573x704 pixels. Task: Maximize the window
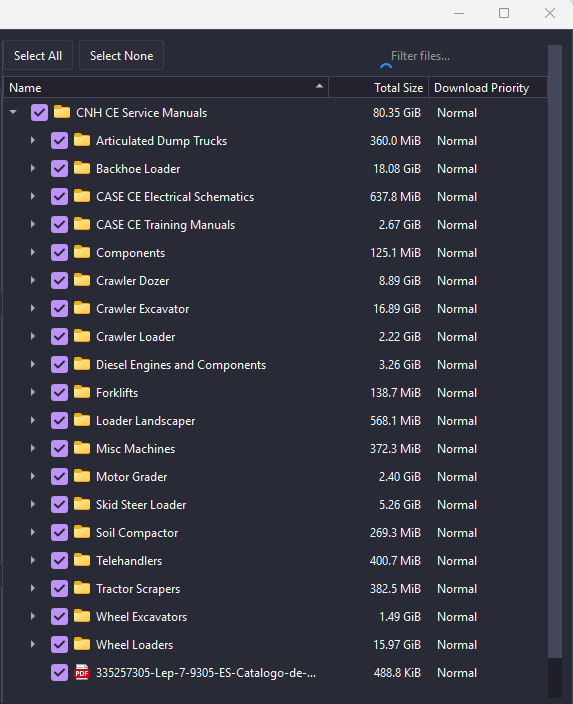coord(504,13)
